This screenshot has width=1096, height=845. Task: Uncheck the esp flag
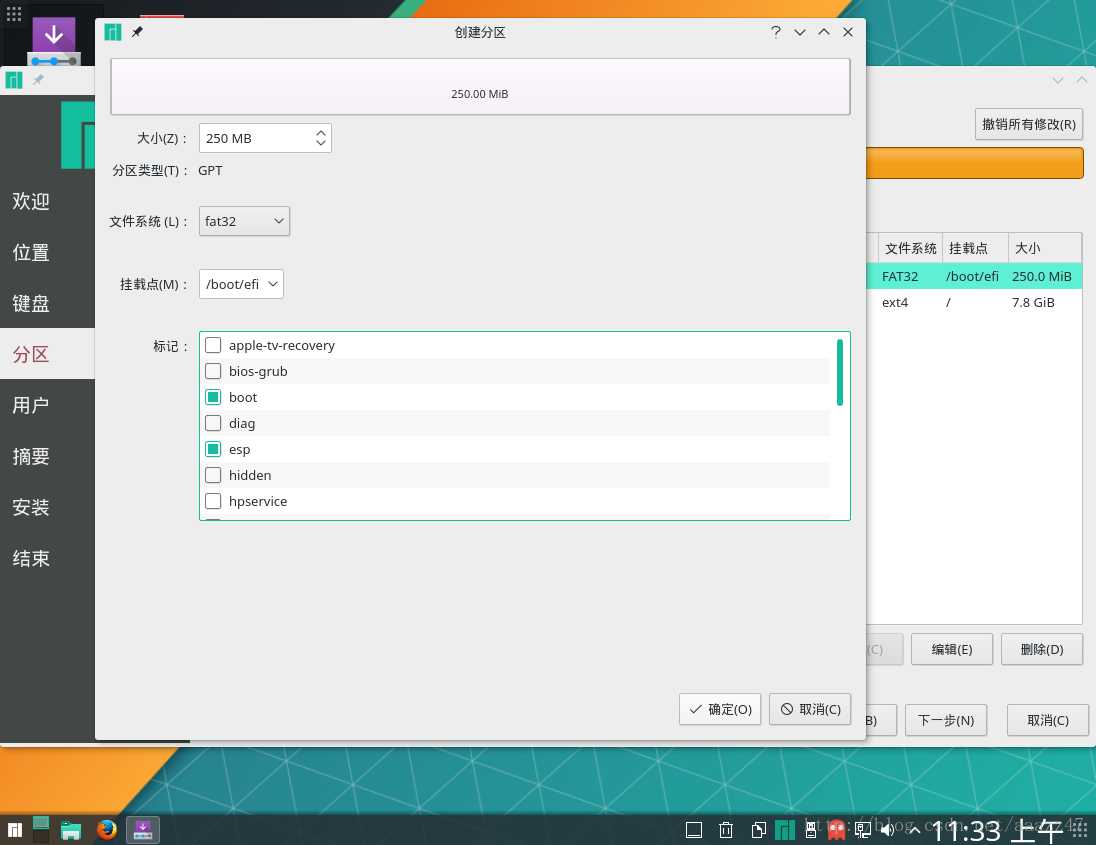tap(213, 449)
